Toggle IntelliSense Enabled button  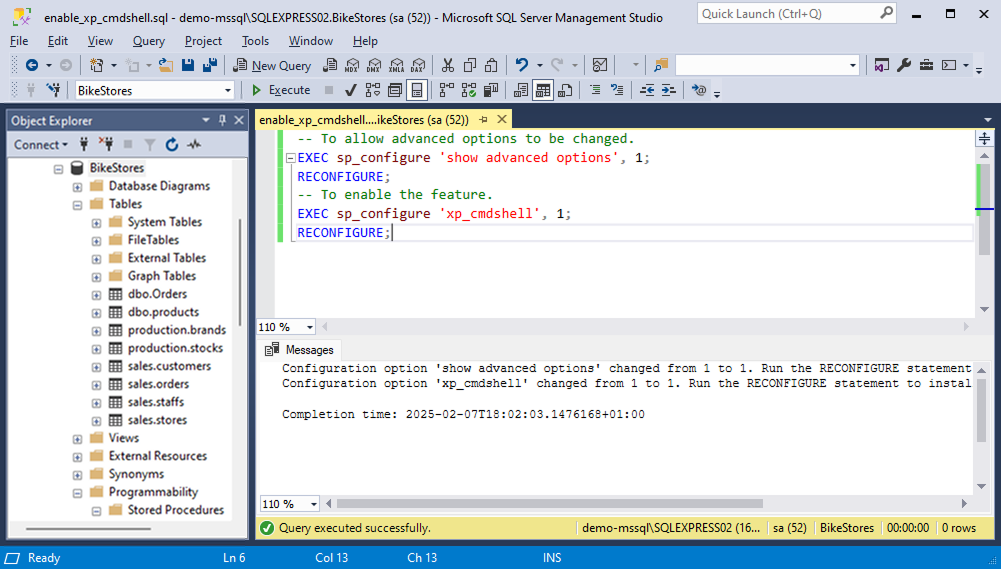416,90
